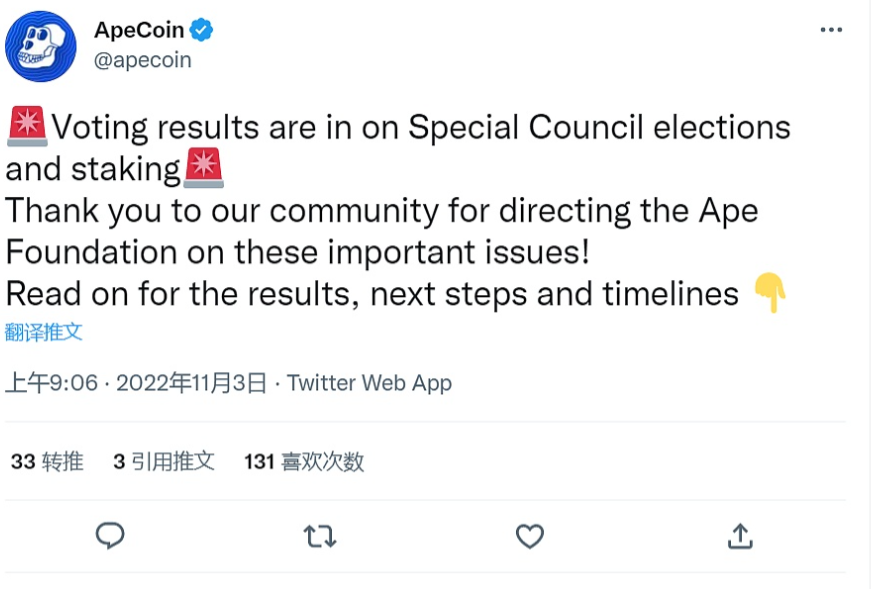Screen dimensions: 888x589
Task: Click the pointing-down hand emoji
Action: 769,293
